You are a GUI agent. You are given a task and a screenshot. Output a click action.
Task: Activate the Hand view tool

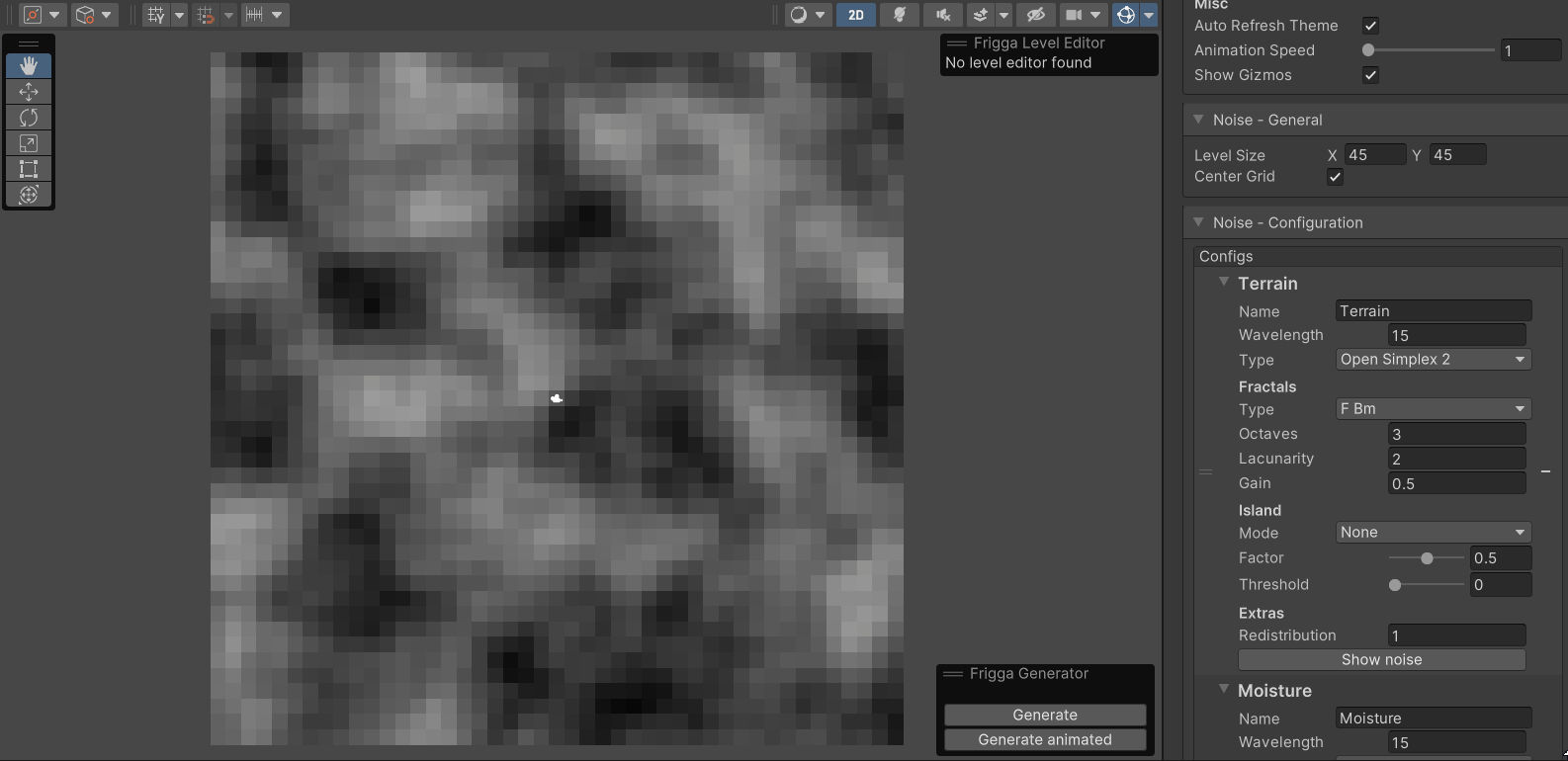pos(29,66)
